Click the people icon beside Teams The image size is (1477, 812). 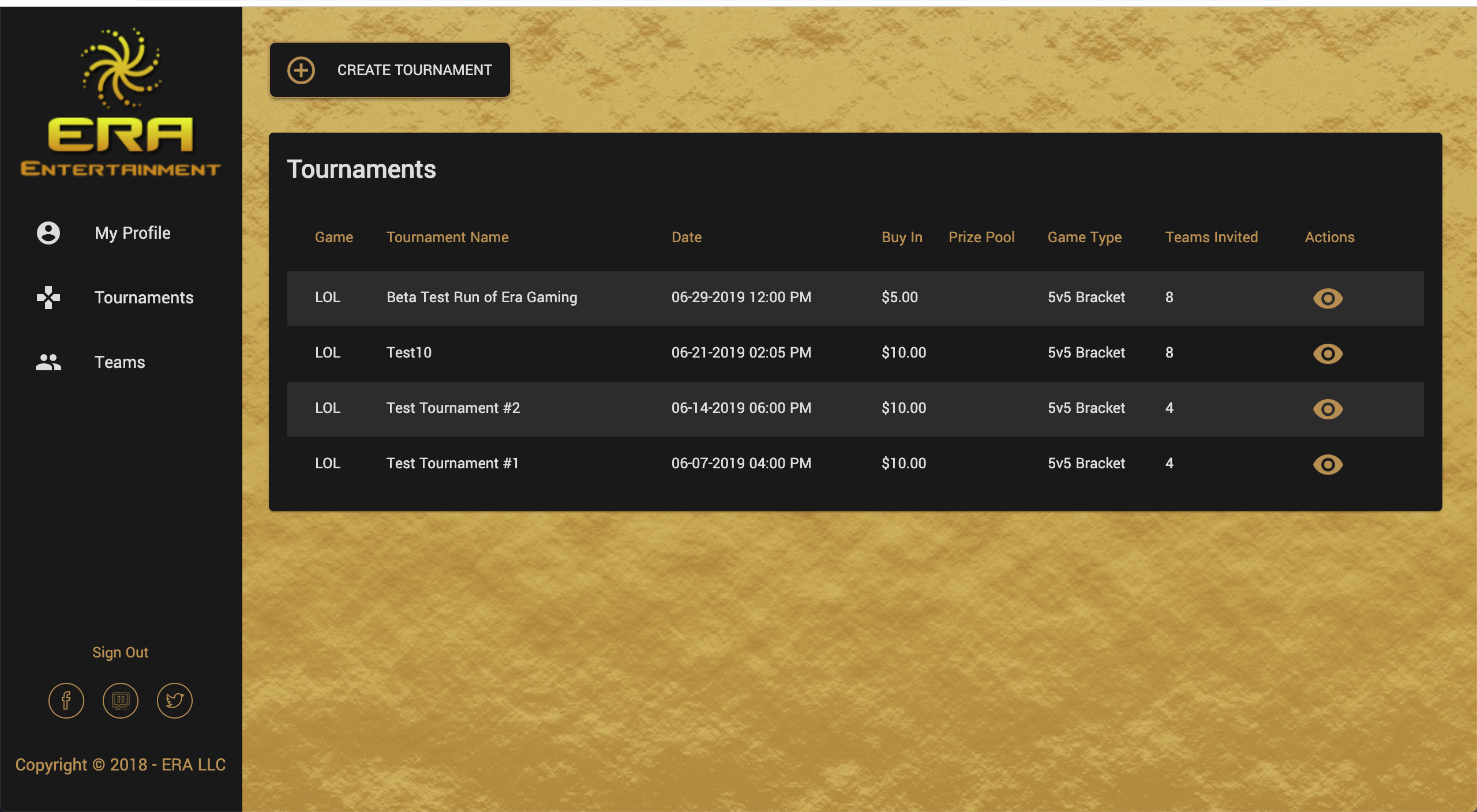click(48, 362)
